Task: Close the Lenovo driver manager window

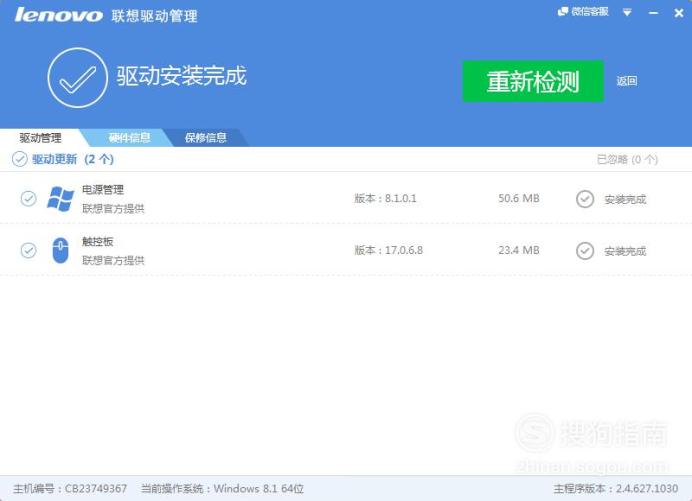Action: (679, 13)
